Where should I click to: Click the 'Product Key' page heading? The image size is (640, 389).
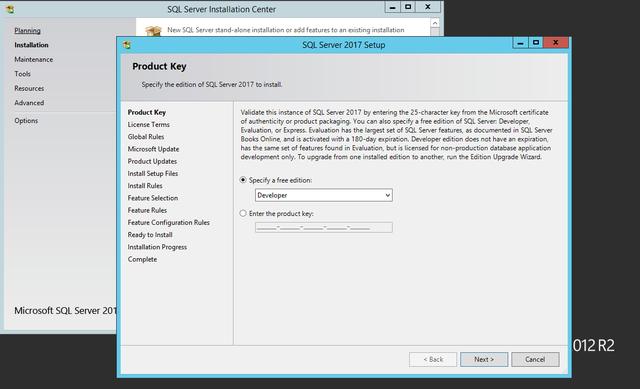pyautogui.click(x=159, y=66)
